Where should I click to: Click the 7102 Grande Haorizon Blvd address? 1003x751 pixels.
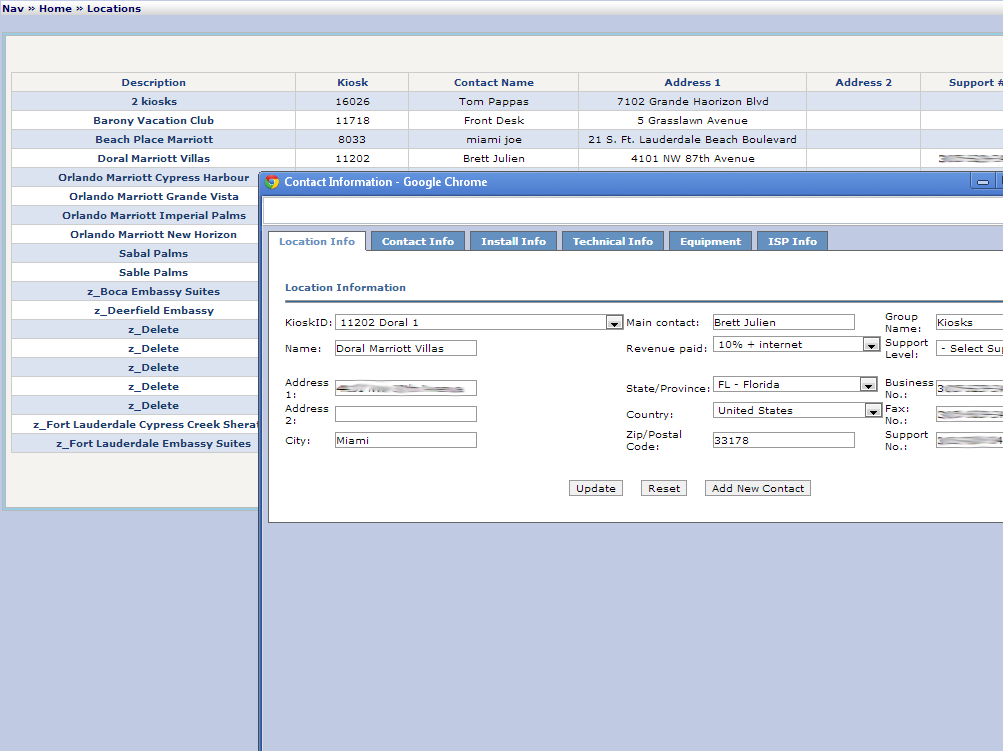(693, 102)
